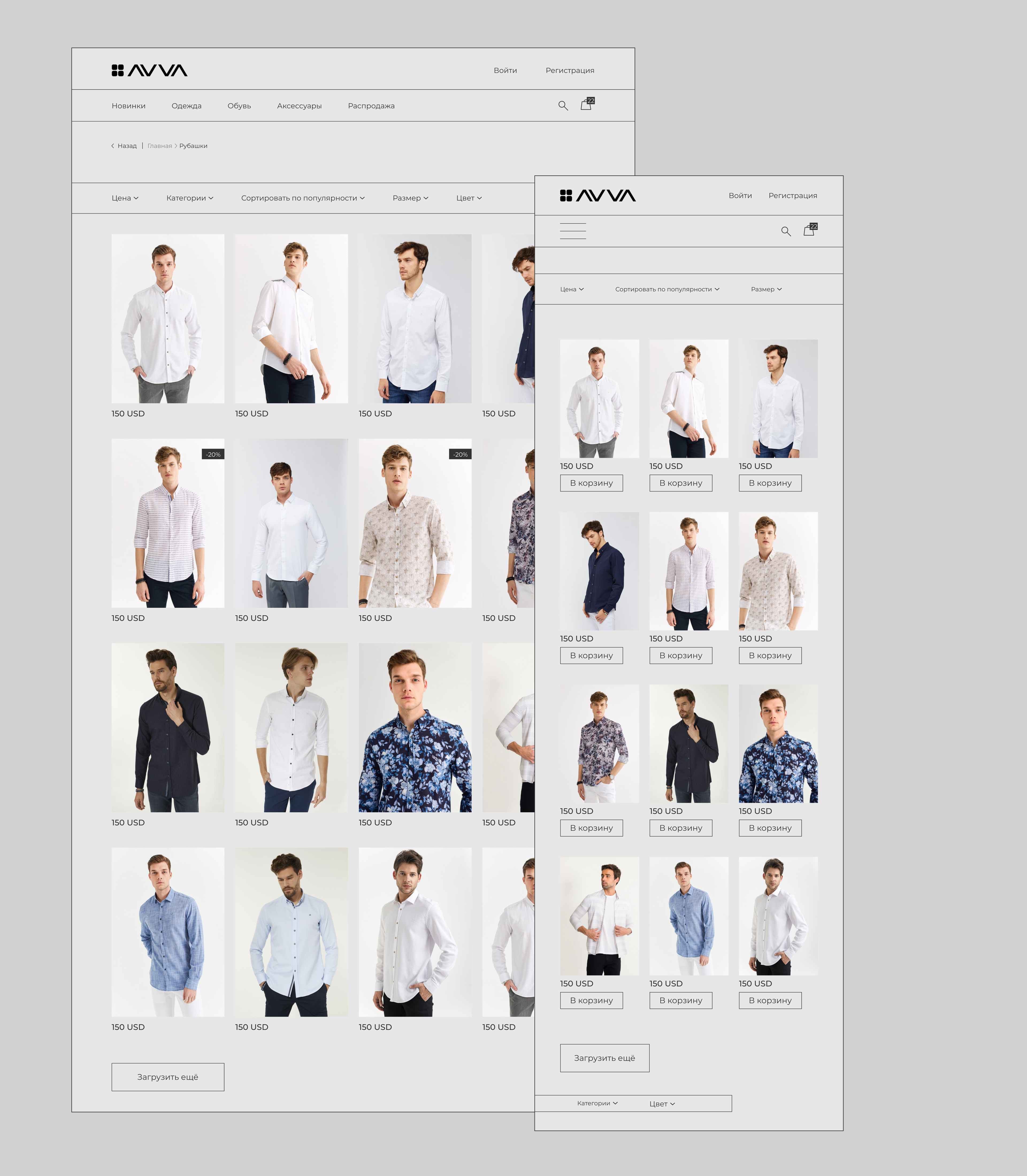
Task: Click the back arrow next to Назад
Action: (x=113, y=146)
